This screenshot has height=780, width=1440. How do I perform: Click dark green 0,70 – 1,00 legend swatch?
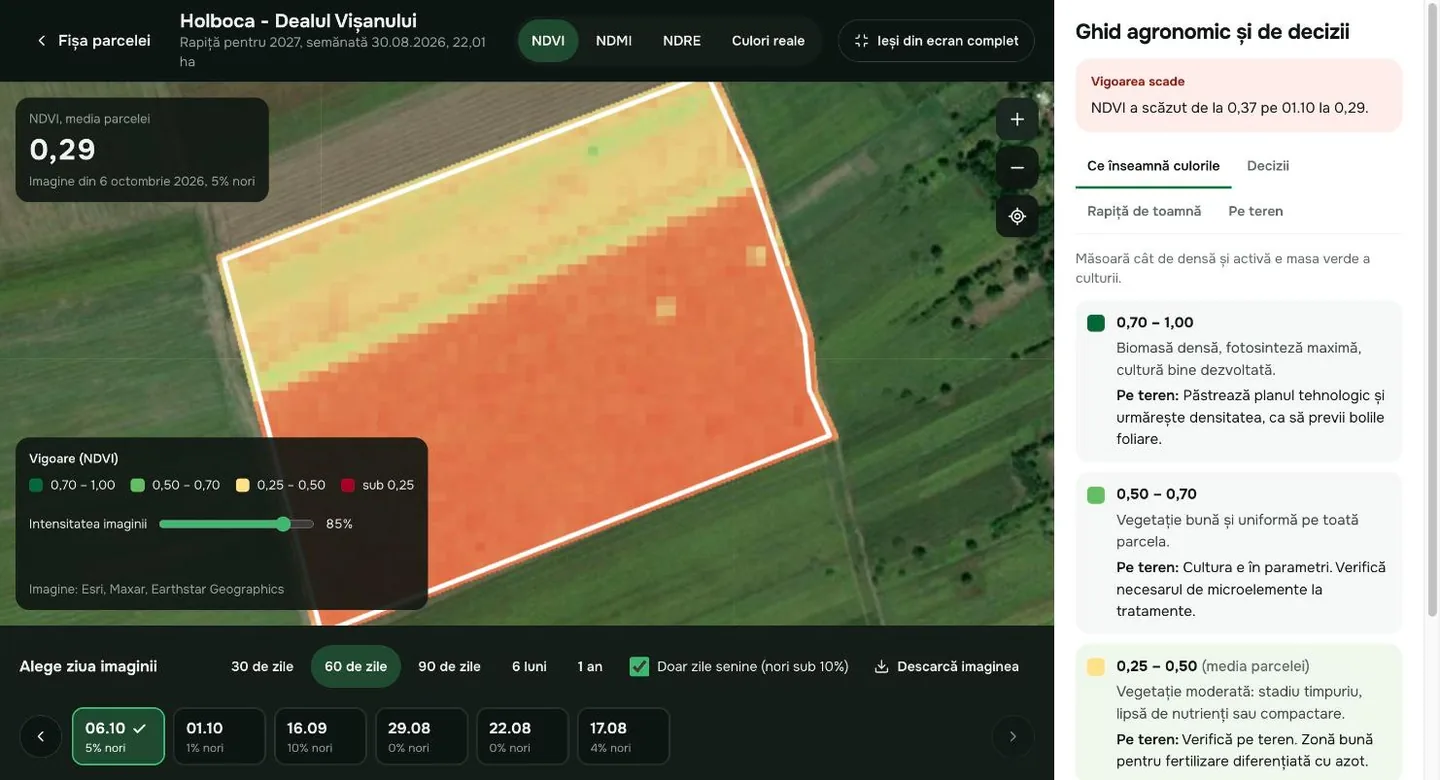tap(36, 485)
